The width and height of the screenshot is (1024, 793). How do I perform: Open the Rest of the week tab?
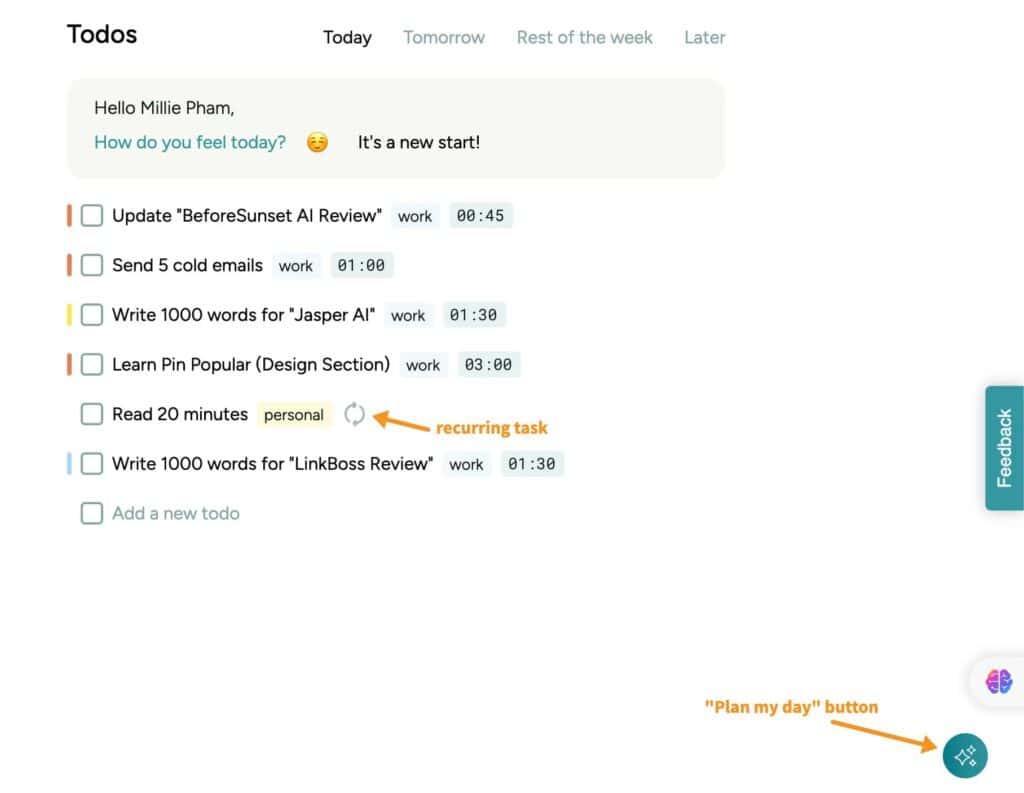tap(584, 37)
